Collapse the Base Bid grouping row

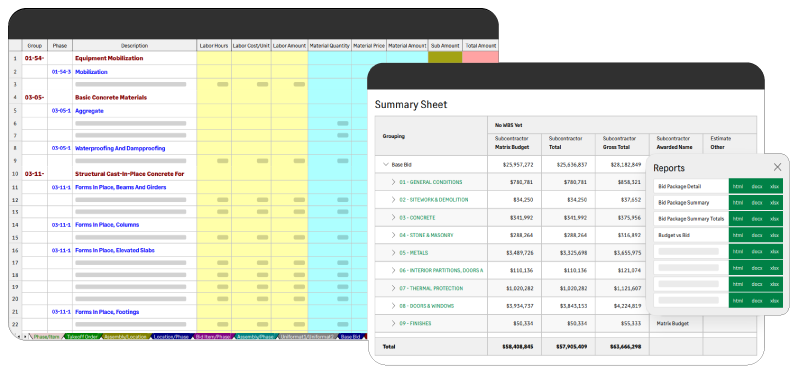click(386, 165)
